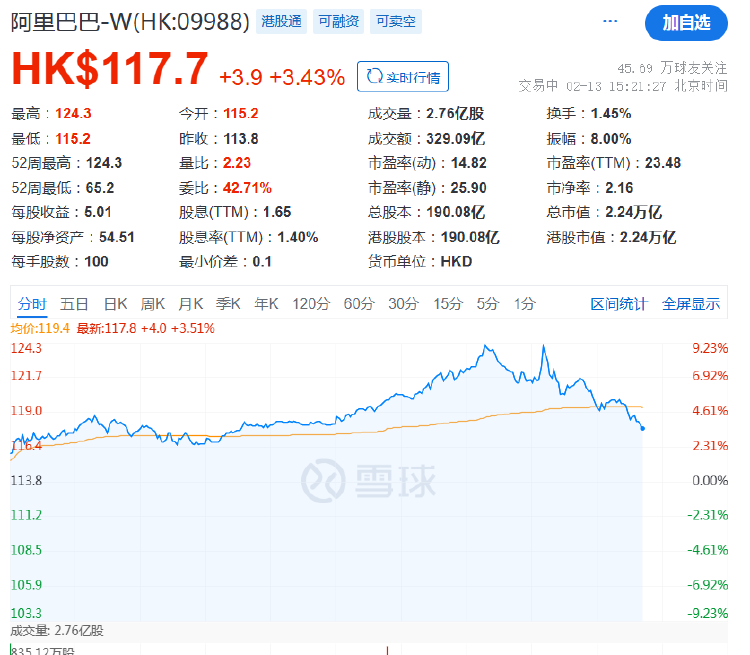Click the 总市值 value 2.24万亿

coord(633,211)
